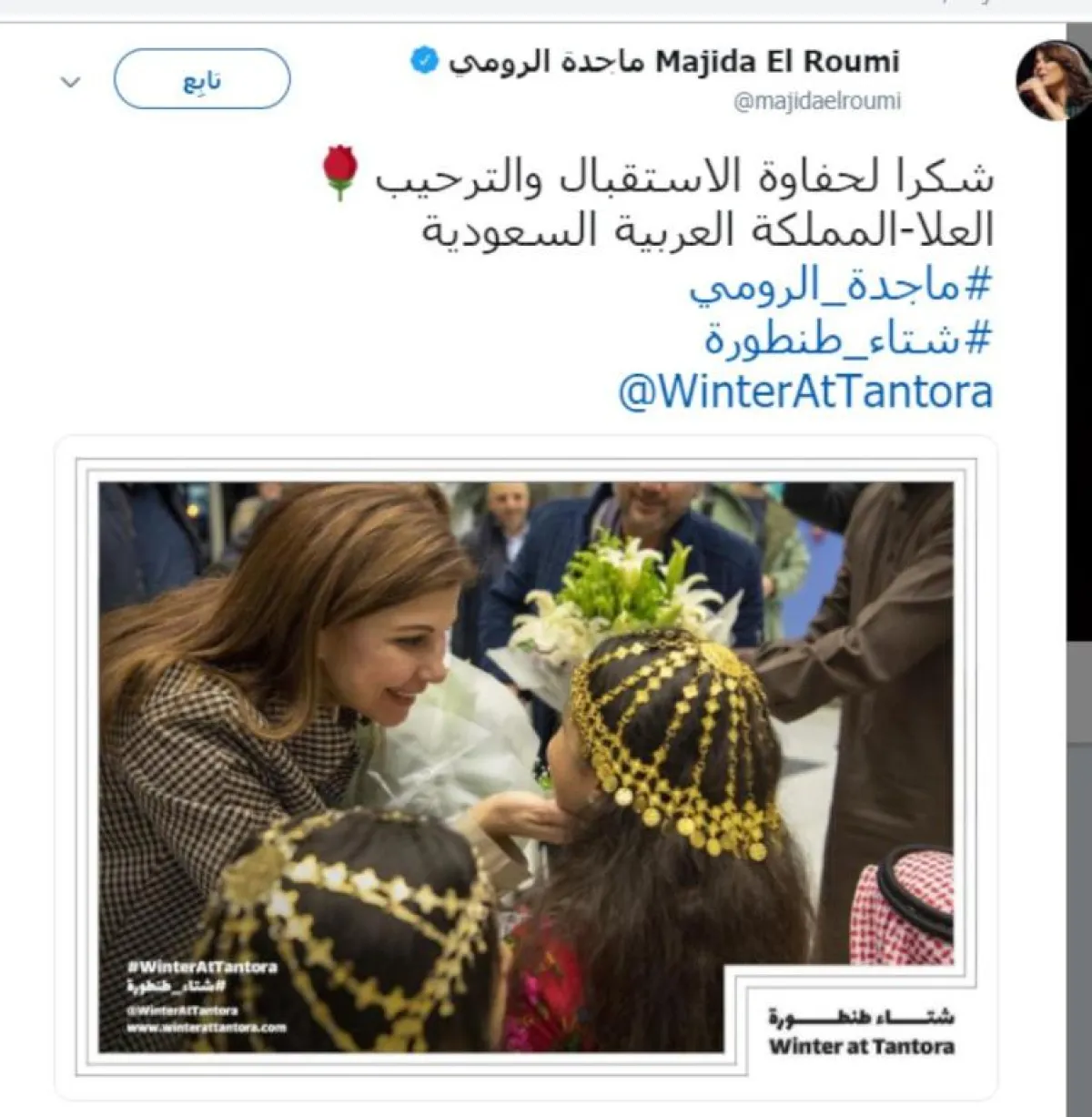Open the #شتاء_طنطورة hashtag

click(848, 340)
